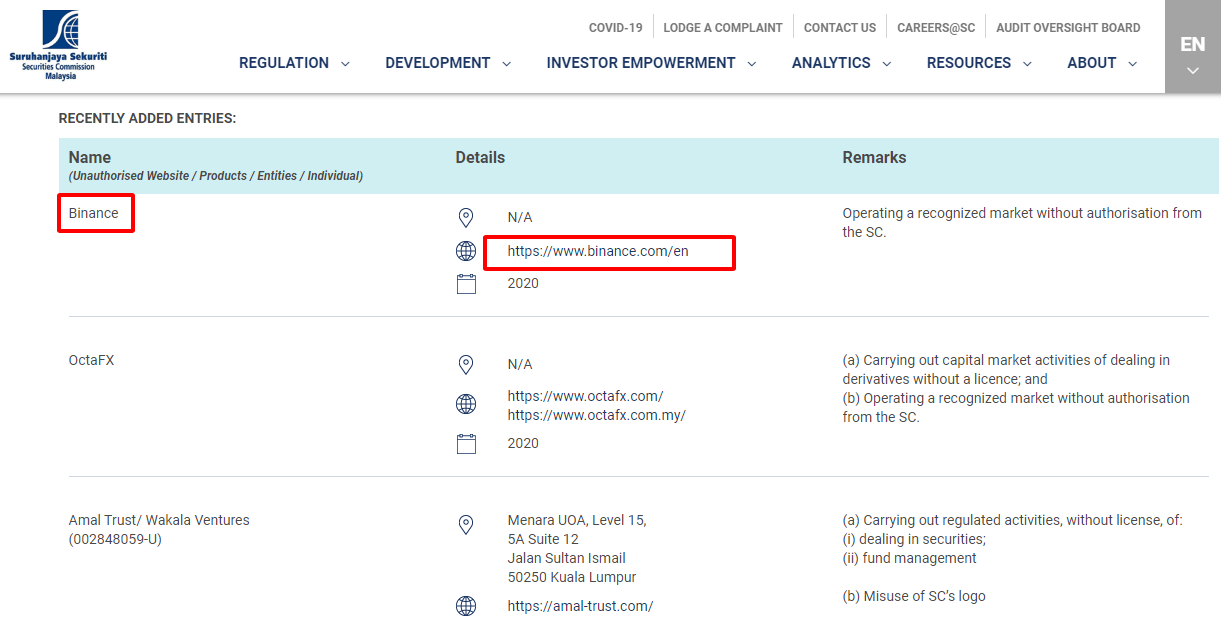The height and width of the screenshot is (619, 1221).
Task: Select the Binance entity name
Action: click(x=94, y=213)
